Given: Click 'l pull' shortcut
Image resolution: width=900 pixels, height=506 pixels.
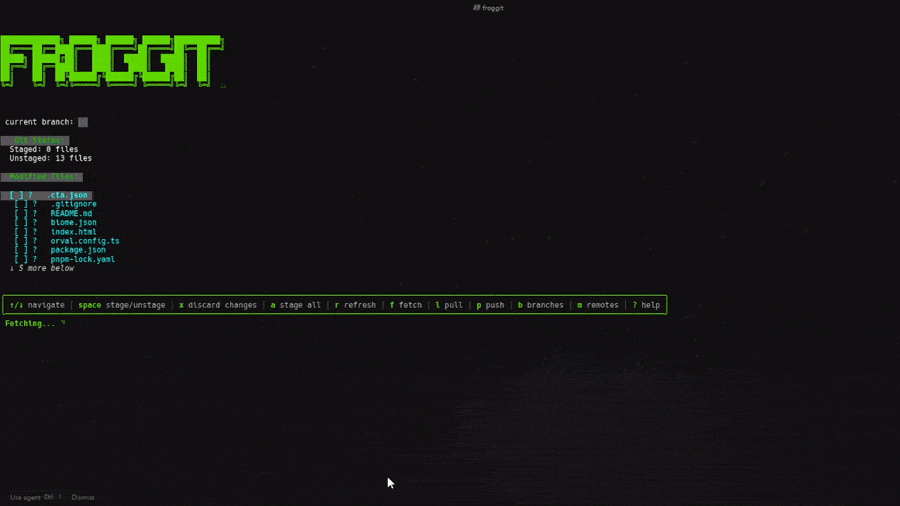Looking at the screenshot, I should point(449,305).
